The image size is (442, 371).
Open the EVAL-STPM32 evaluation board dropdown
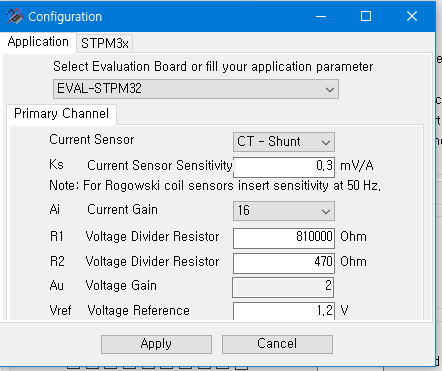tap(196, 89)
